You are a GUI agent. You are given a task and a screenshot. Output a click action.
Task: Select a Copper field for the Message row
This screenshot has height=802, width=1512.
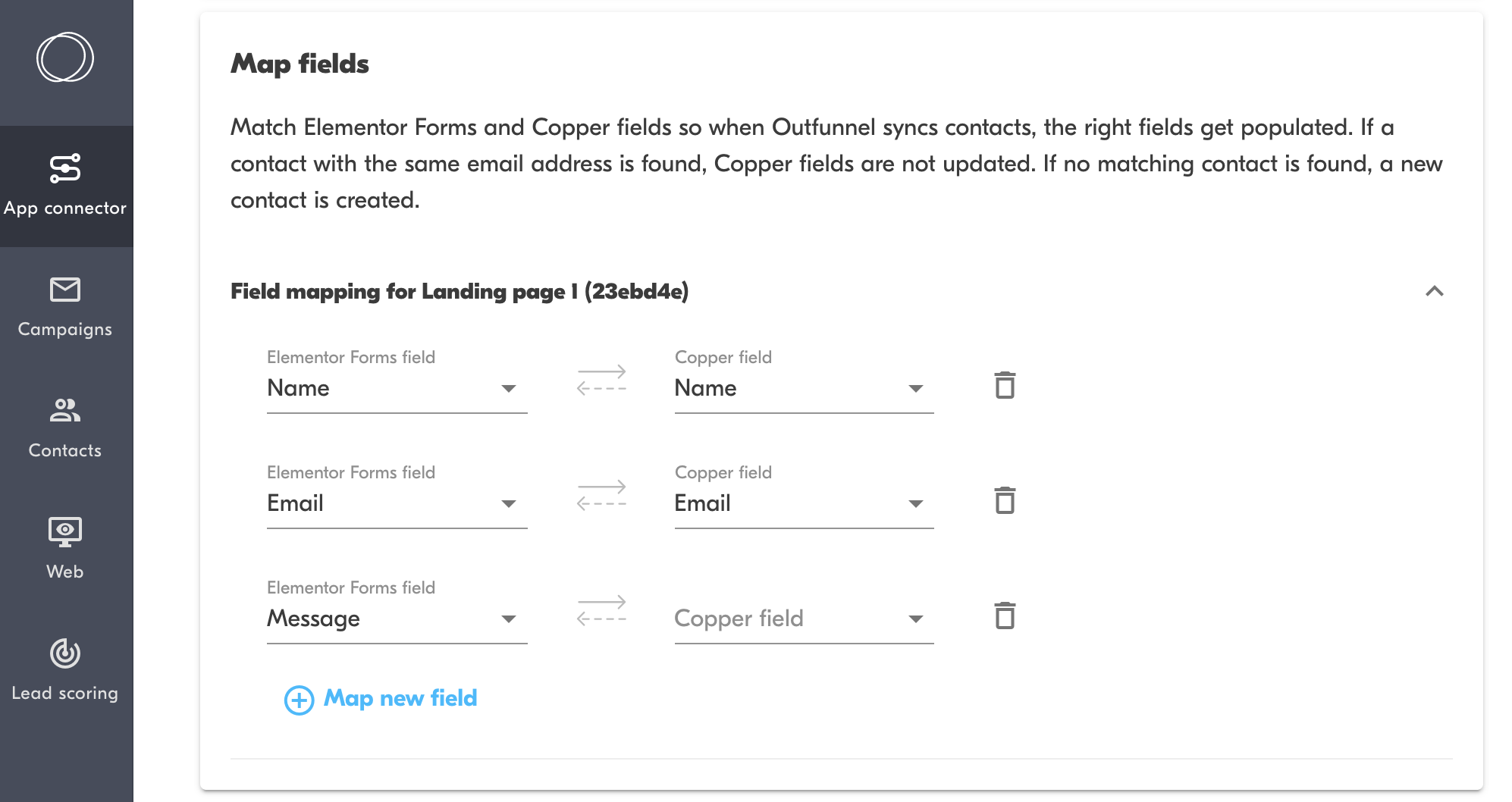803,619
